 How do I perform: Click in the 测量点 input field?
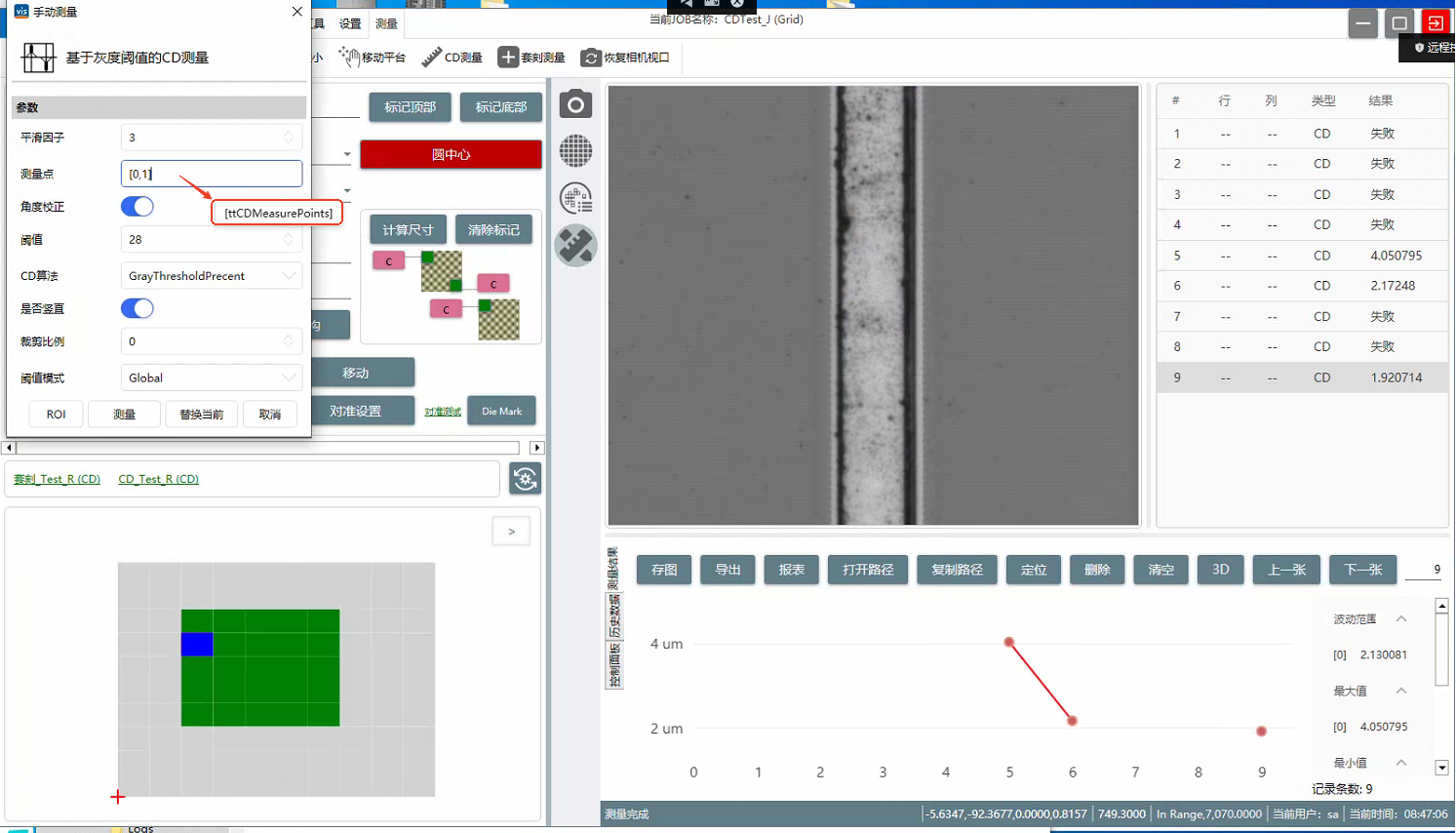(x=212, y=174)
